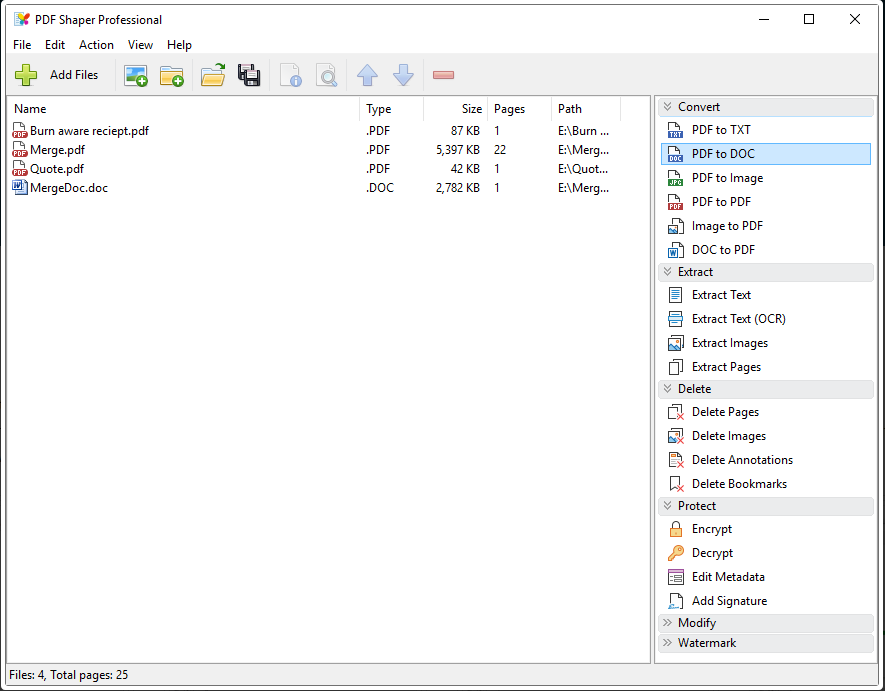Click the open project folder icon
Screen dimensions: 885x691
(x=213, y=75)
